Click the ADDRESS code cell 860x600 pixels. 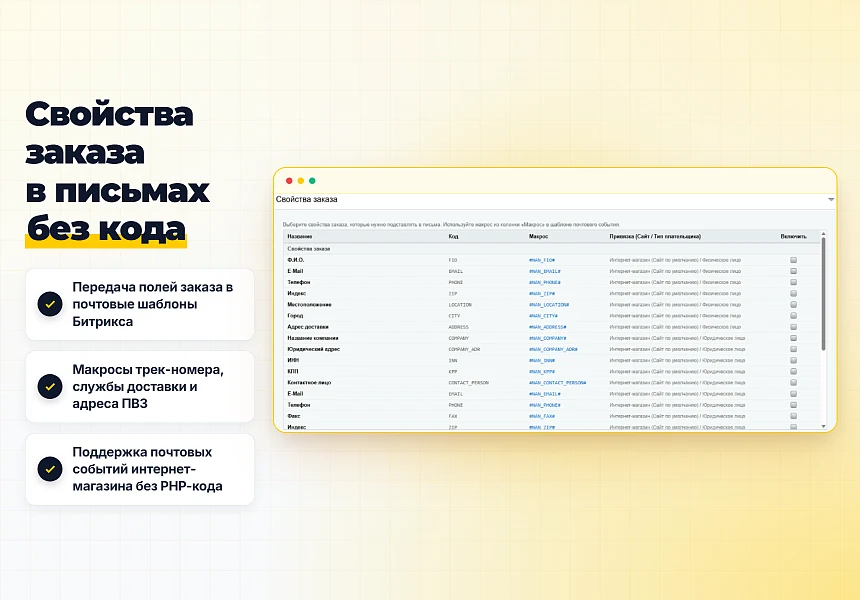point(459,327)
